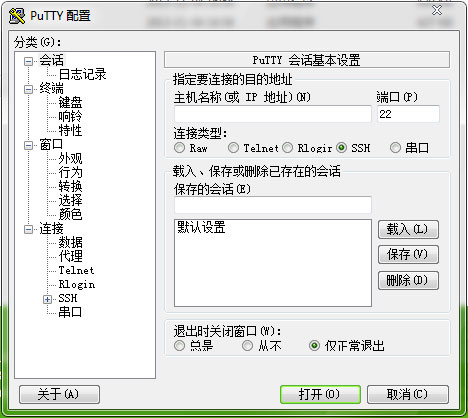The width and height of the screenshot is (468, 418).
Task: Open the 颜色 settings category
Action: point(70,214)
